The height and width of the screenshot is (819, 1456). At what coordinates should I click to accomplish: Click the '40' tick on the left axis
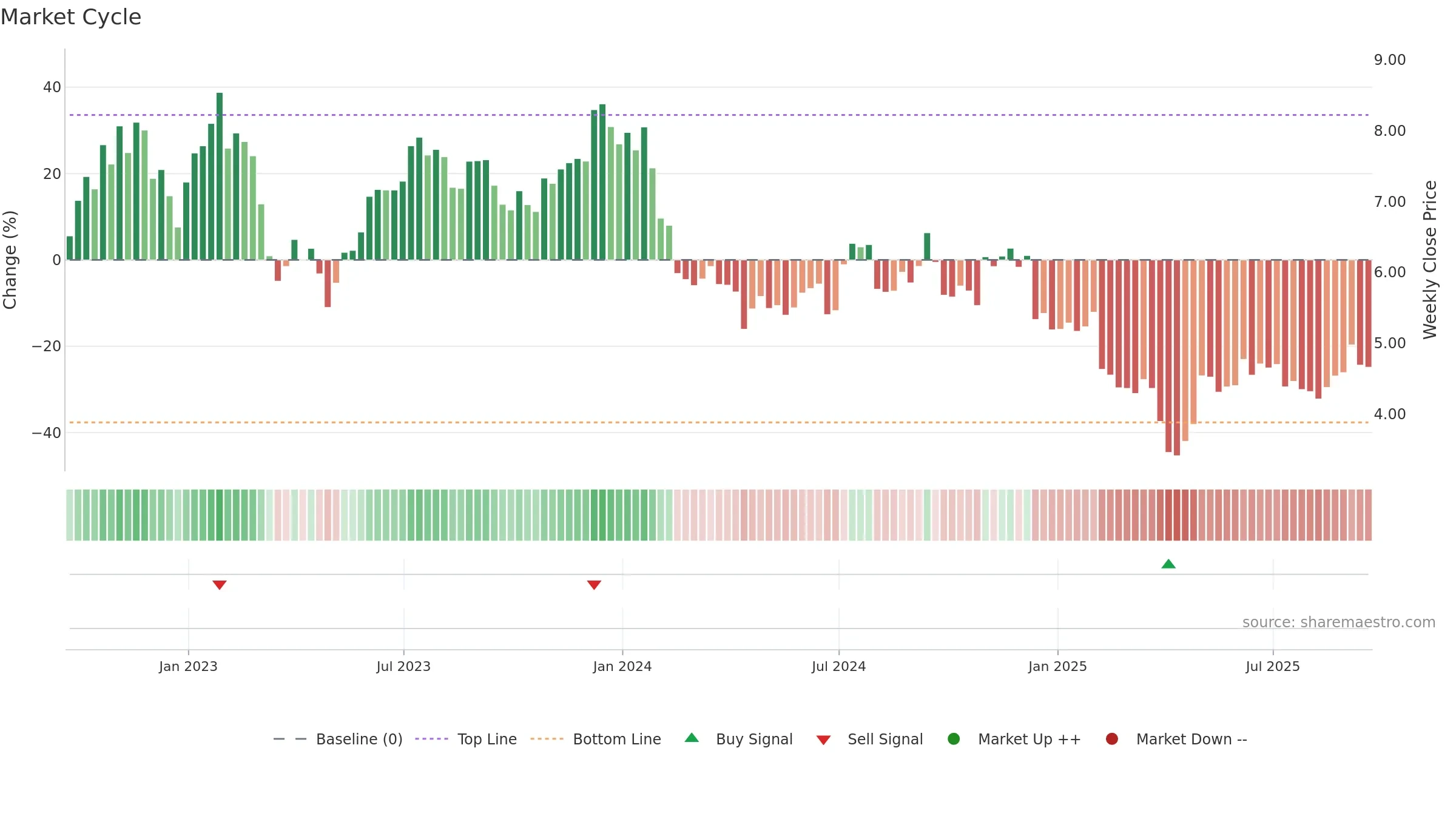click(x=52, y=87)
